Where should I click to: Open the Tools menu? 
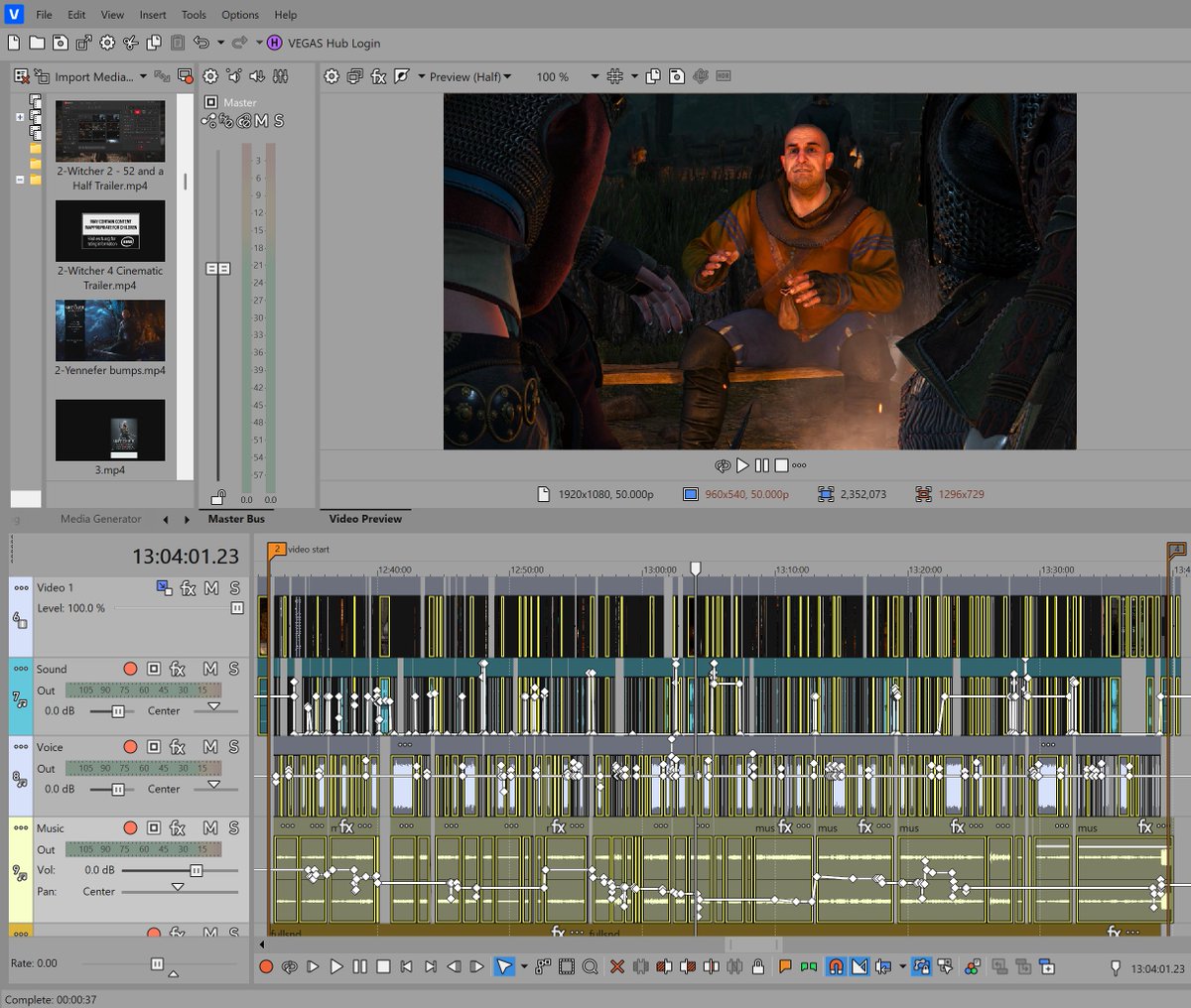(194, 15)
